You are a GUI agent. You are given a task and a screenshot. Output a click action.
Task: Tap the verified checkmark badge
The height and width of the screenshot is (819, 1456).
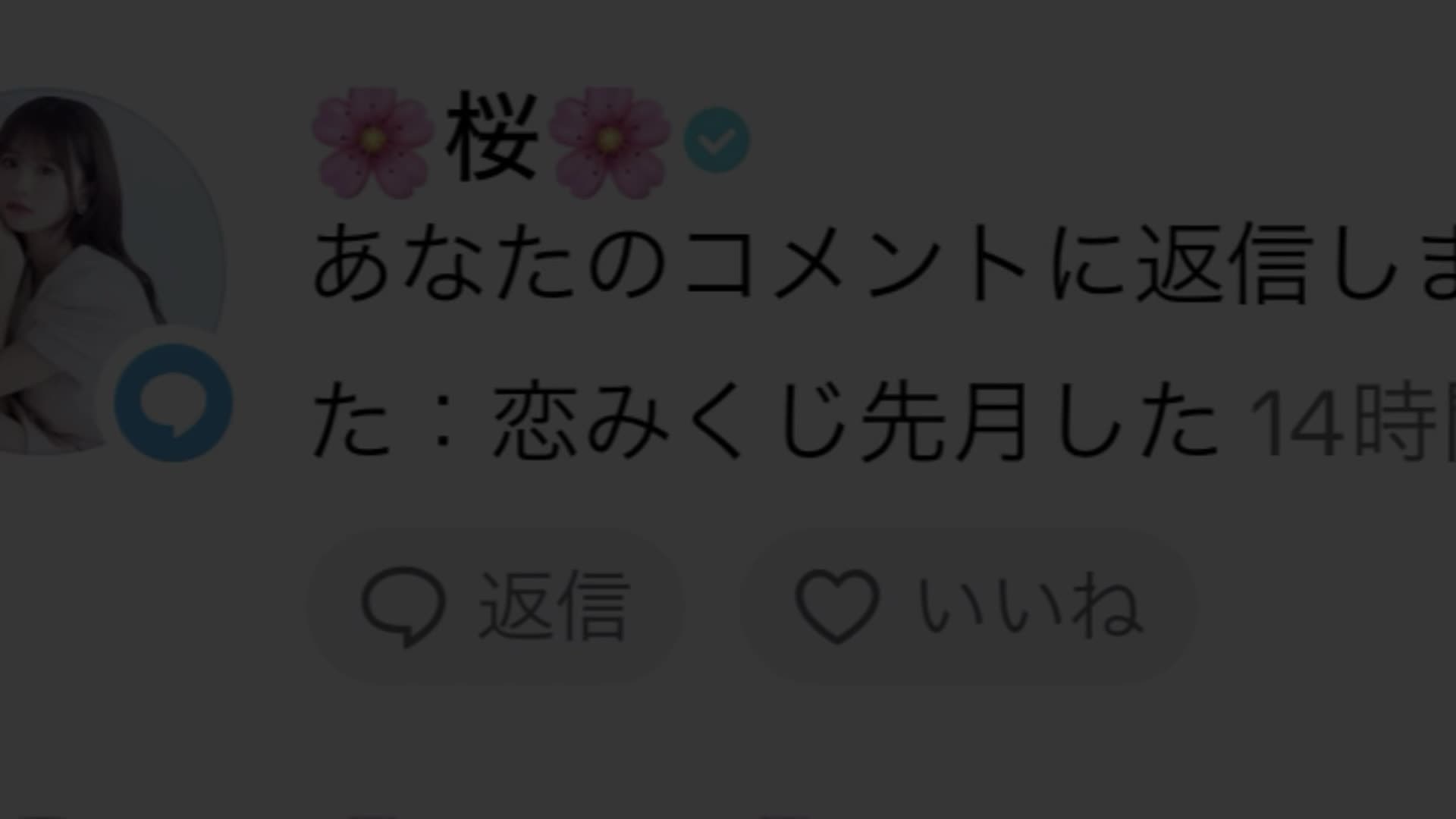[717, 140]
